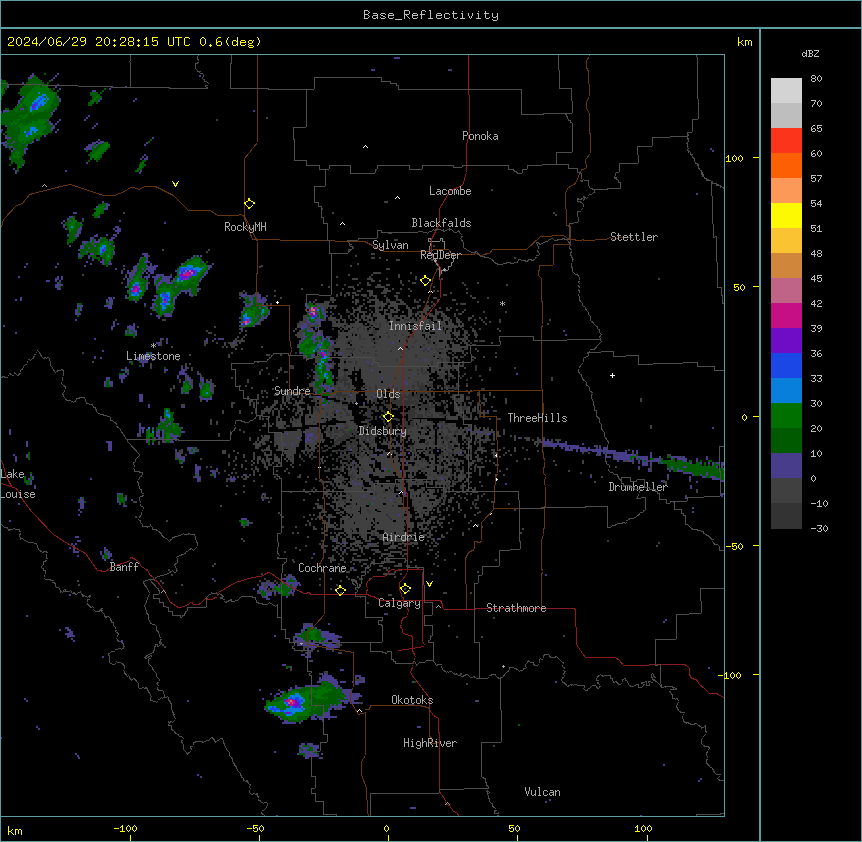Click the Sundre label
862x842 pixels.
[292, 391]
